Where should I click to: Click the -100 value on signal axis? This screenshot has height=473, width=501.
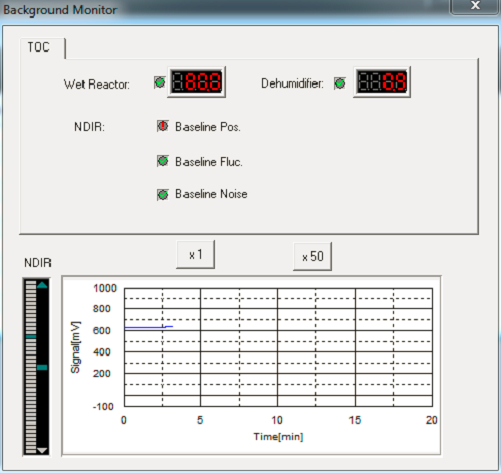pyautogui.click(x=103, y=407)
